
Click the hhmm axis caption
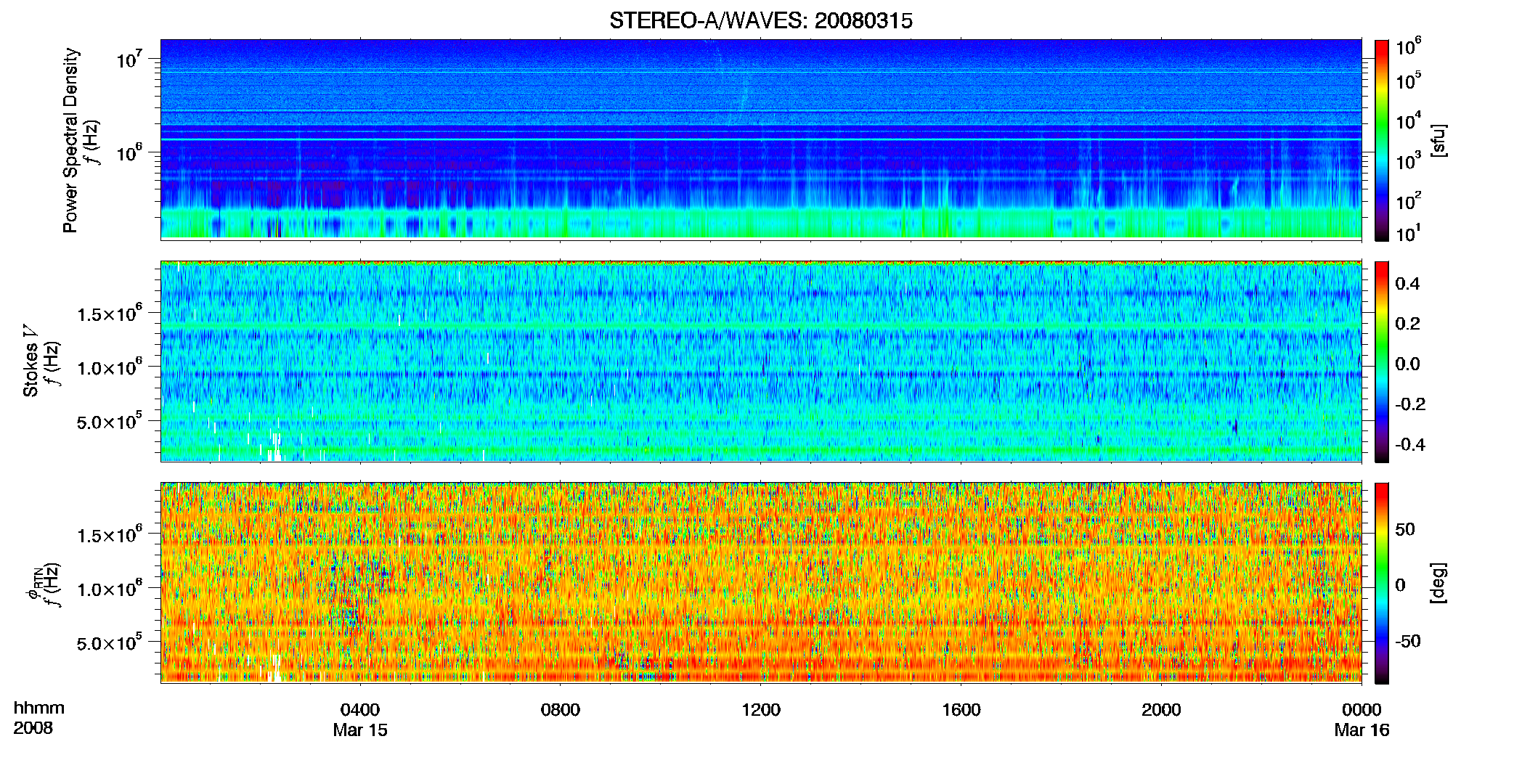(x=38, y=708)
